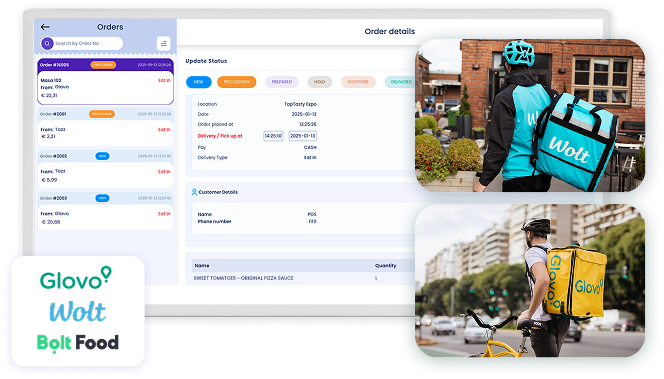Click the Customer Details person icon
Viewport: 664px width, 379px height.
194,192
